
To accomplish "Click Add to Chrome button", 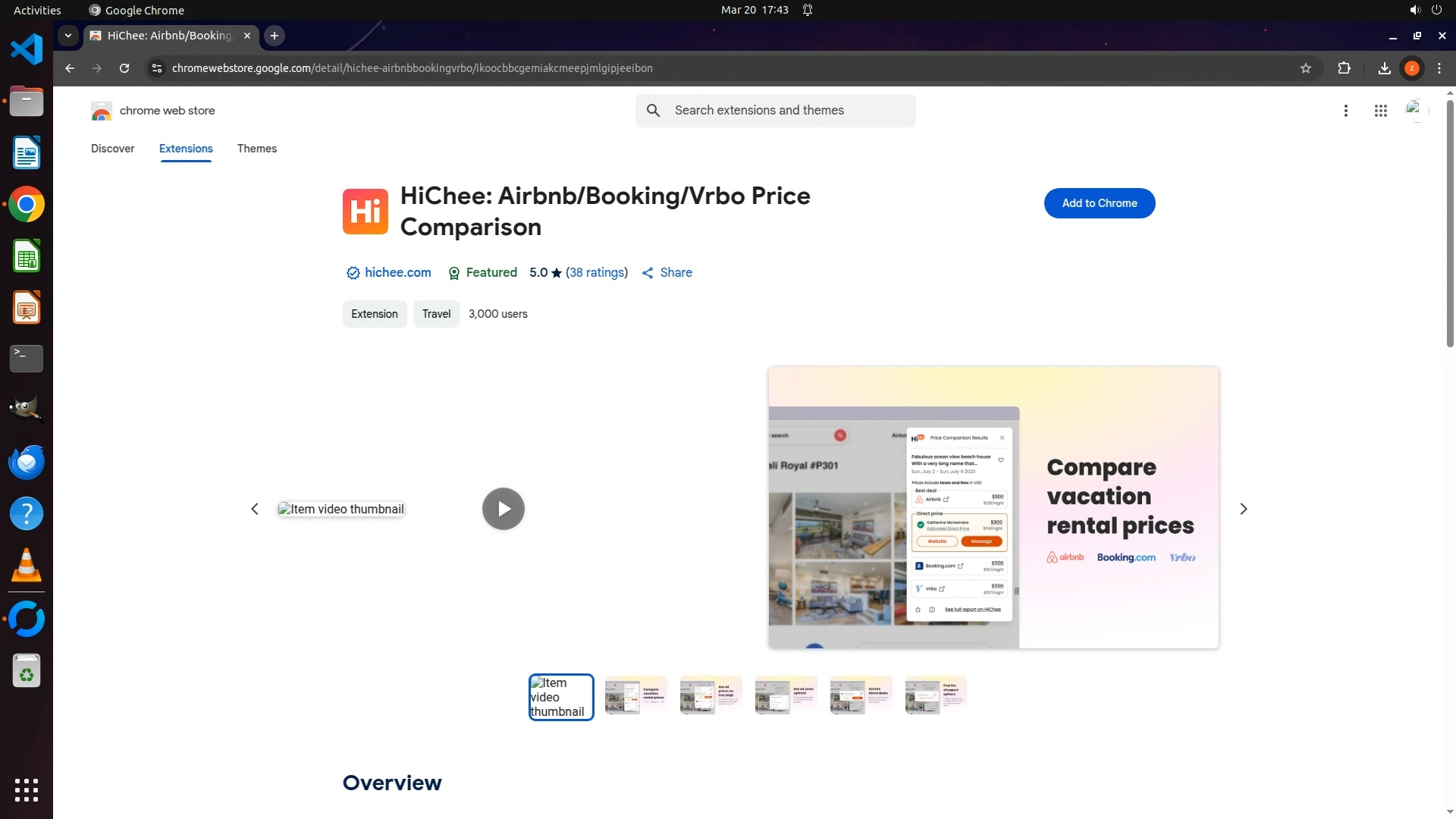I will coord(1099,203).
